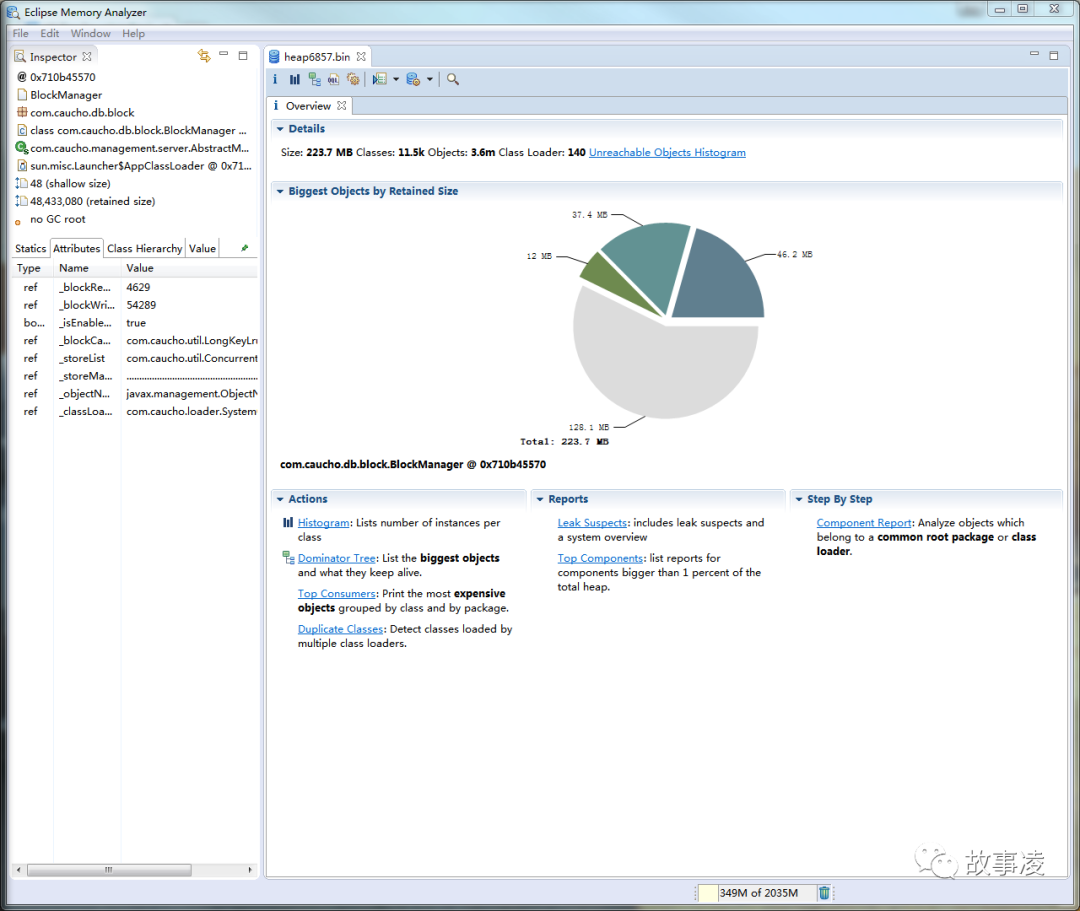
Task: Open the Duplicate Classes link
Action: pos(340,629)
